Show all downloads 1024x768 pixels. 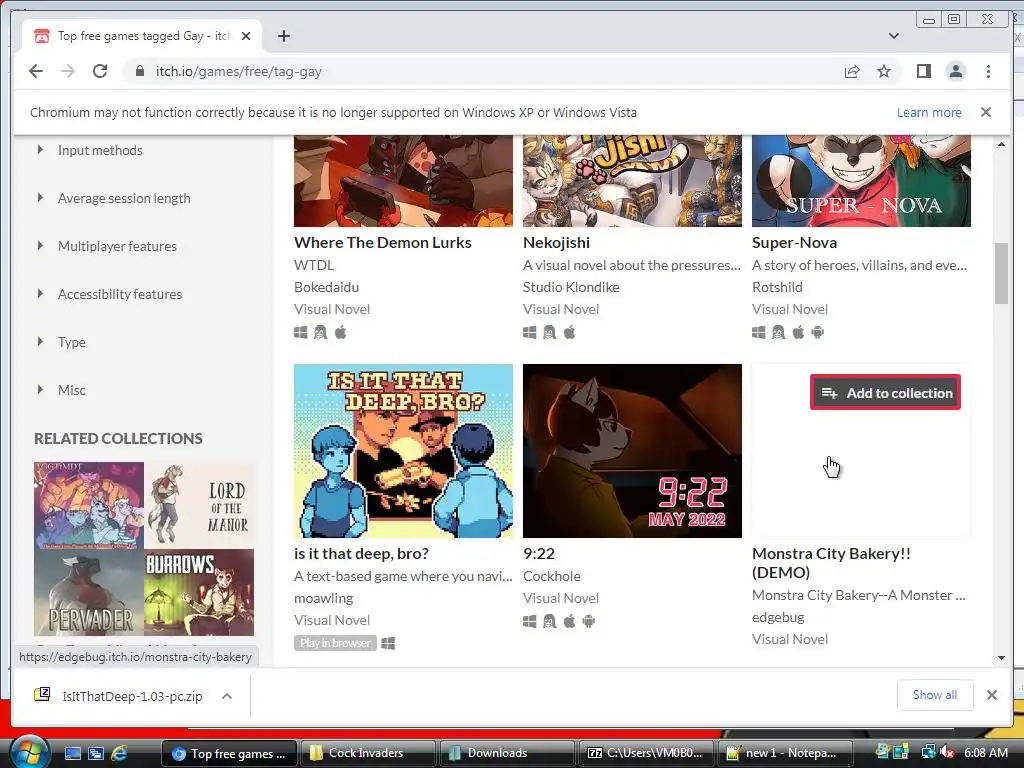935,695
